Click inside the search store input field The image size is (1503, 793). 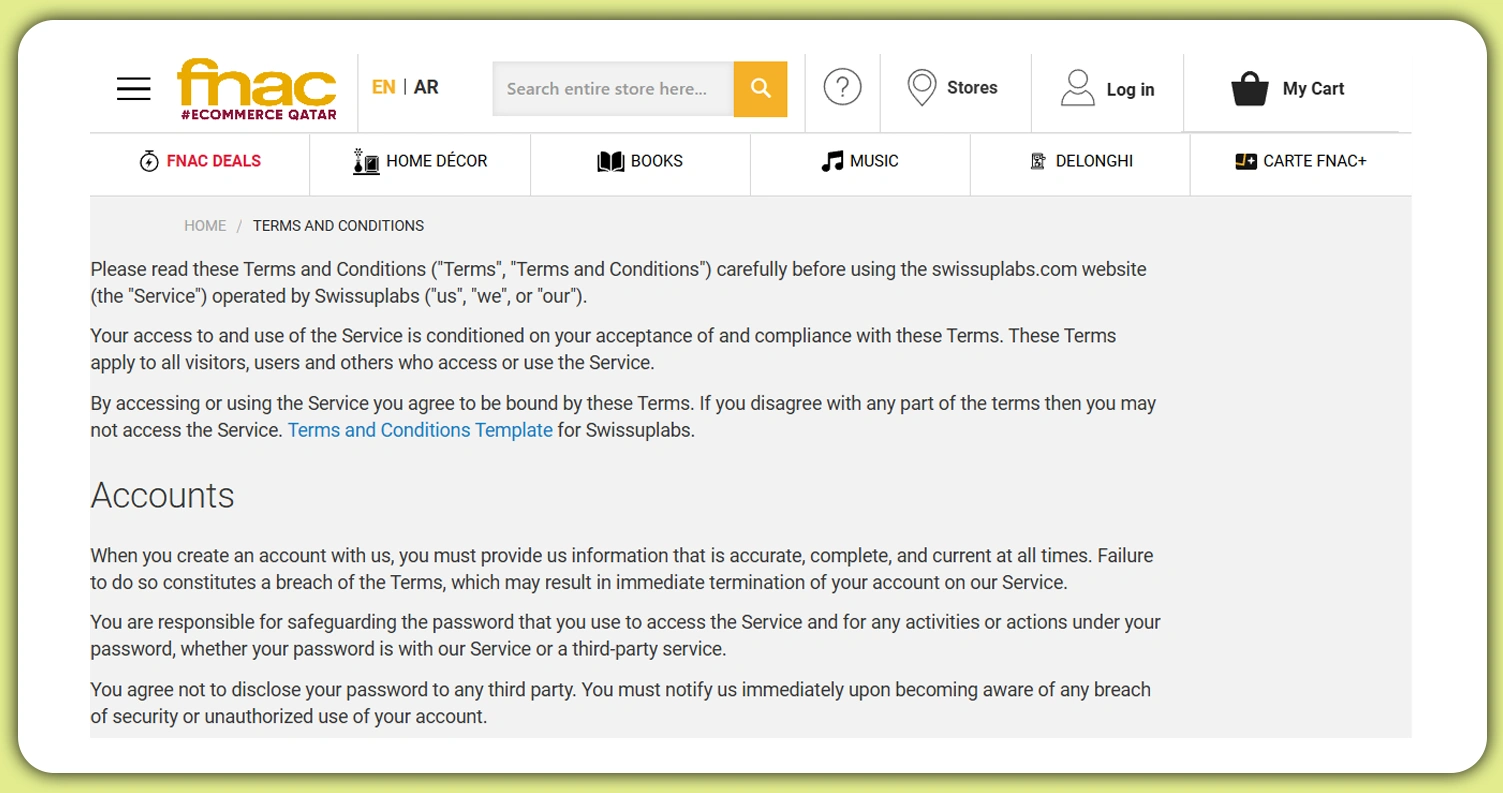click(612, 88)
